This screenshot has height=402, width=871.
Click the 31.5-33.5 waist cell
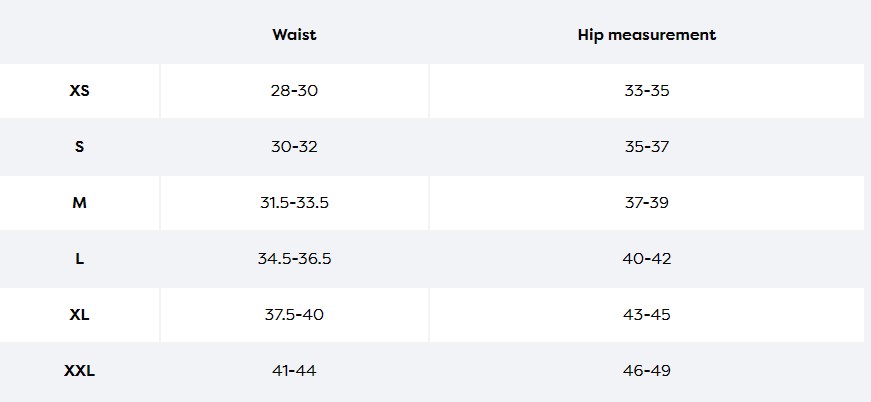click(x=294, y=202)
